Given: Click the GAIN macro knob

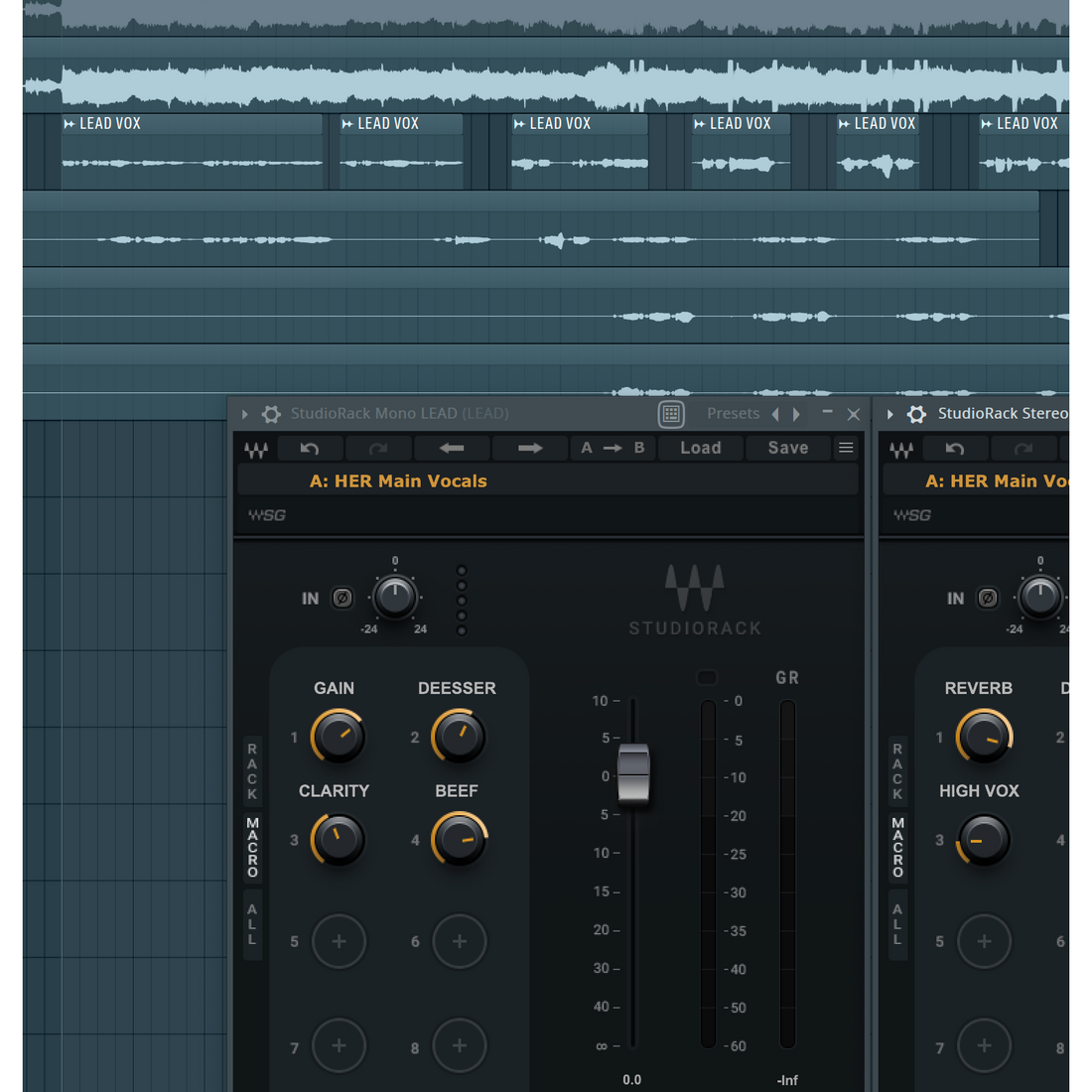Looking at the screenshot, I should click(x=338, y=737).
